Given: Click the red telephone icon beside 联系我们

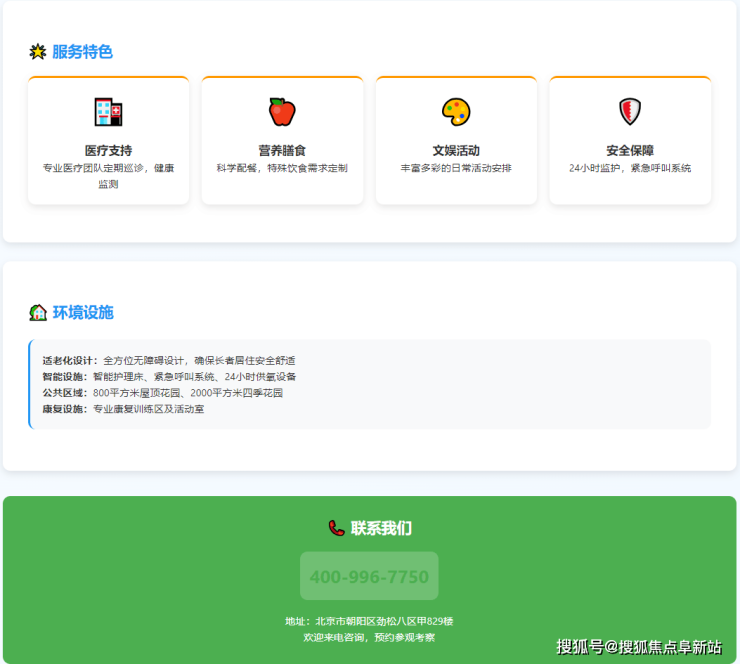Looking at the screenshot, I should [336, 528].
